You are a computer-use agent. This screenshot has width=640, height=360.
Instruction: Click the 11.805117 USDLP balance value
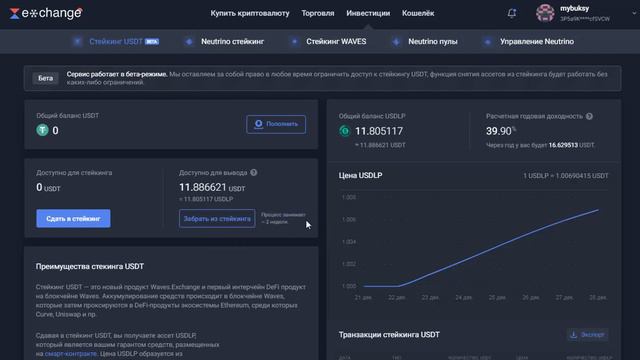click(x=379, y=131)
